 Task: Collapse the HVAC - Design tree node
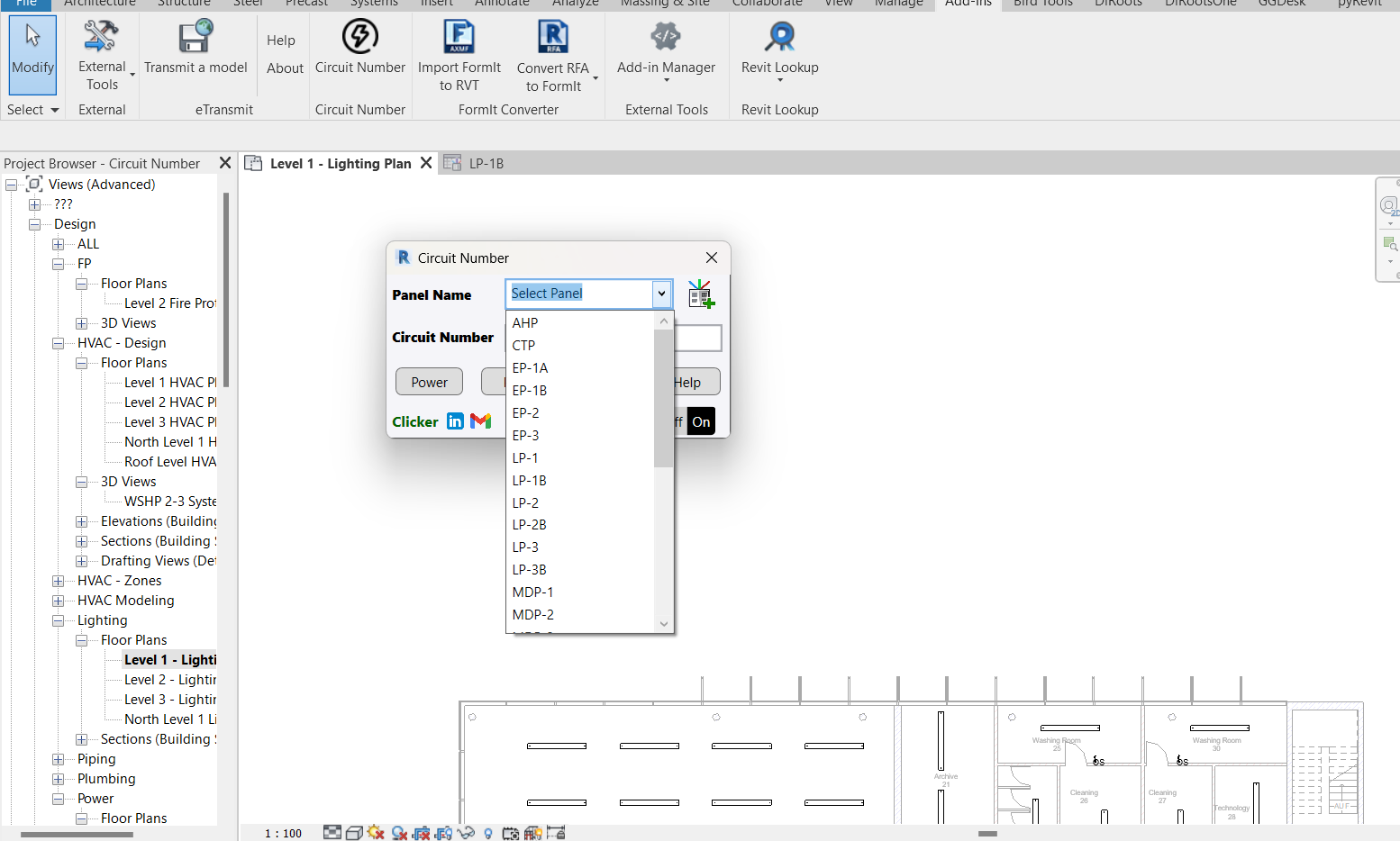pyautogui.click(x=59, y=343)
